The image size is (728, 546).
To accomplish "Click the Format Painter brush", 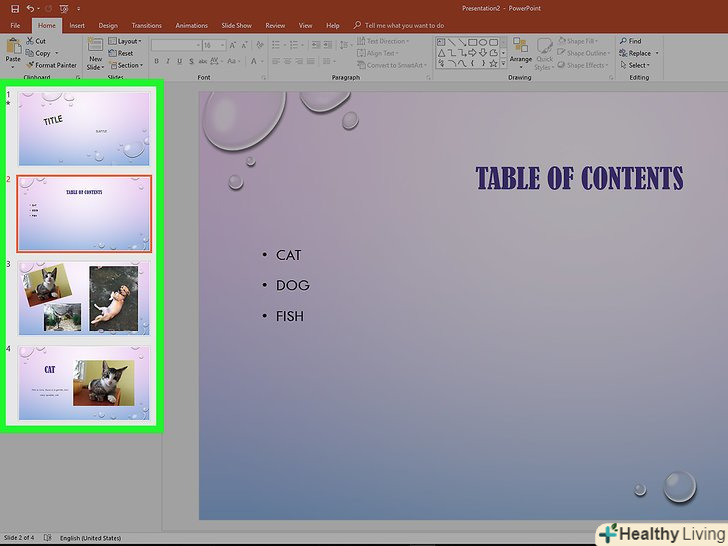I will click(x=51, y=65).
